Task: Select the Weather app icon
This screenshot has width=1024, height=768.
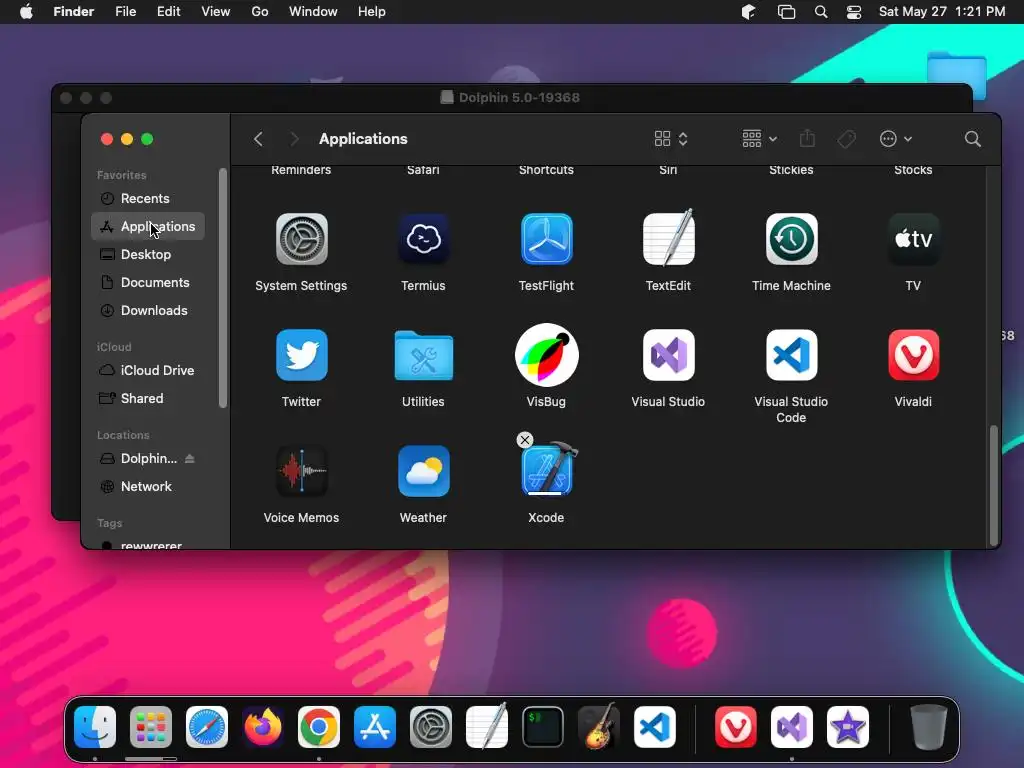Action: (423, 471)
